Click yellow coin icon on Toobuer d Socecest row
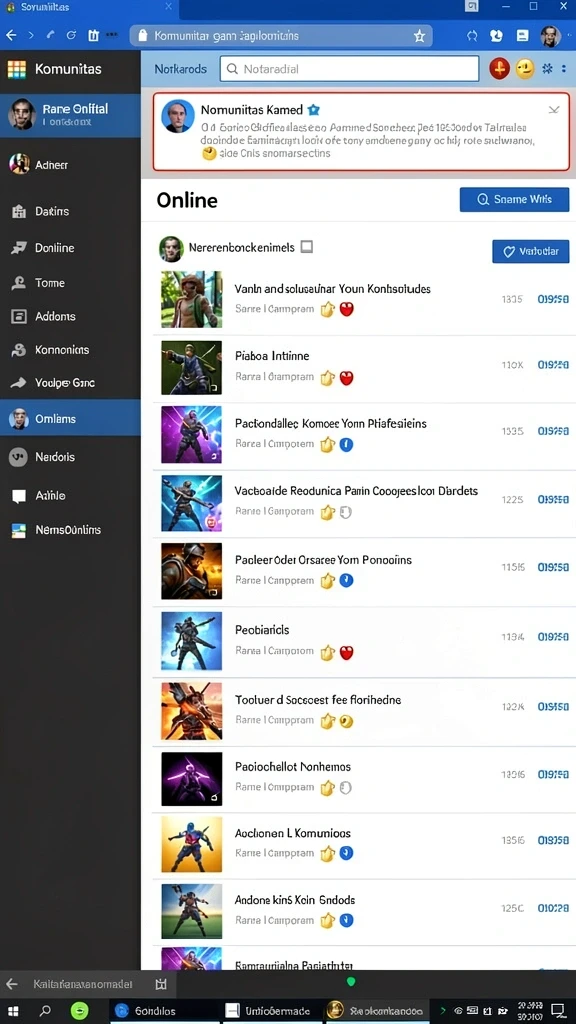This screenshot has height=1024, width=576. [347, 721]
